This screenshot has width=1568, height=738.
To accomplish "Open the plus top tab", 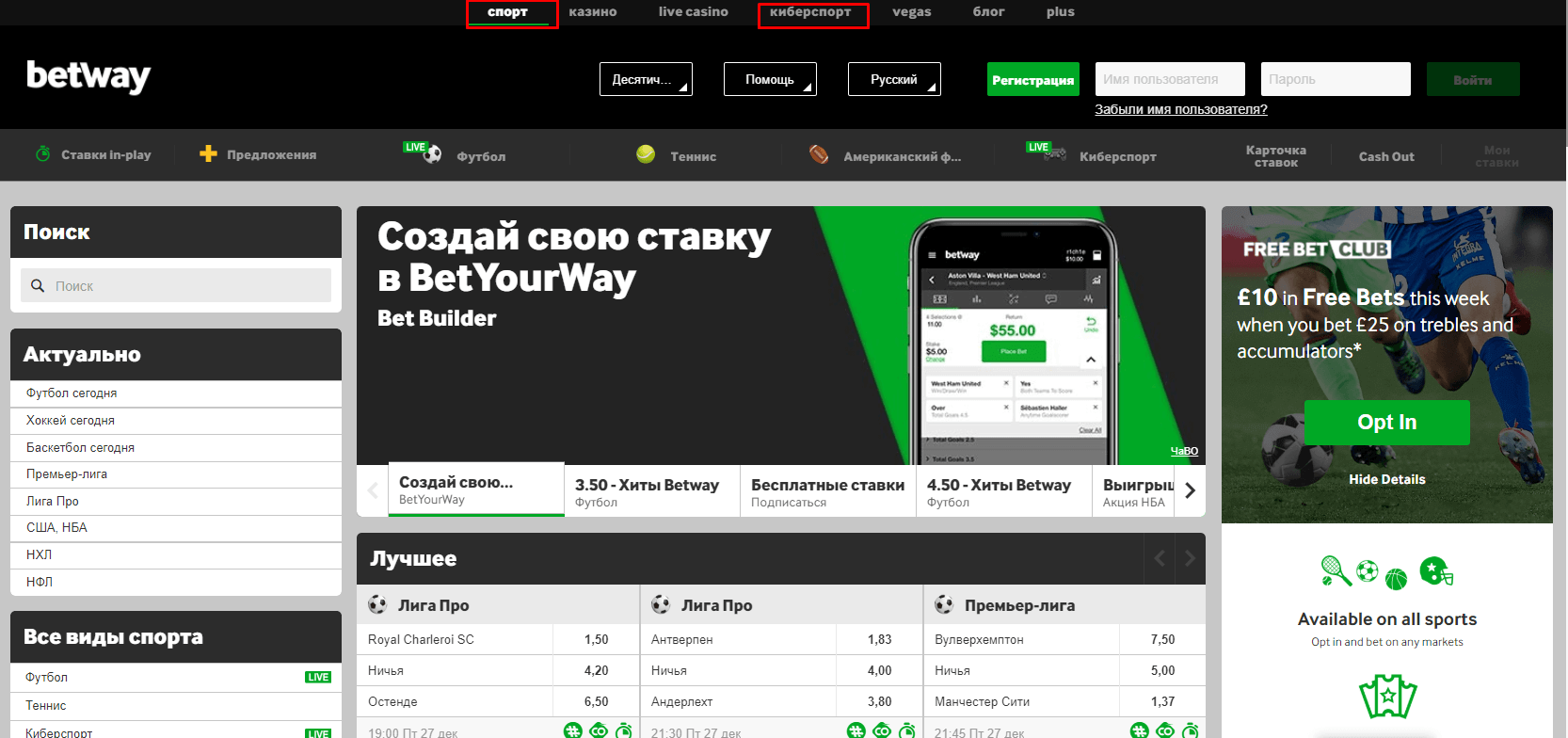I will coord(1060,11).
